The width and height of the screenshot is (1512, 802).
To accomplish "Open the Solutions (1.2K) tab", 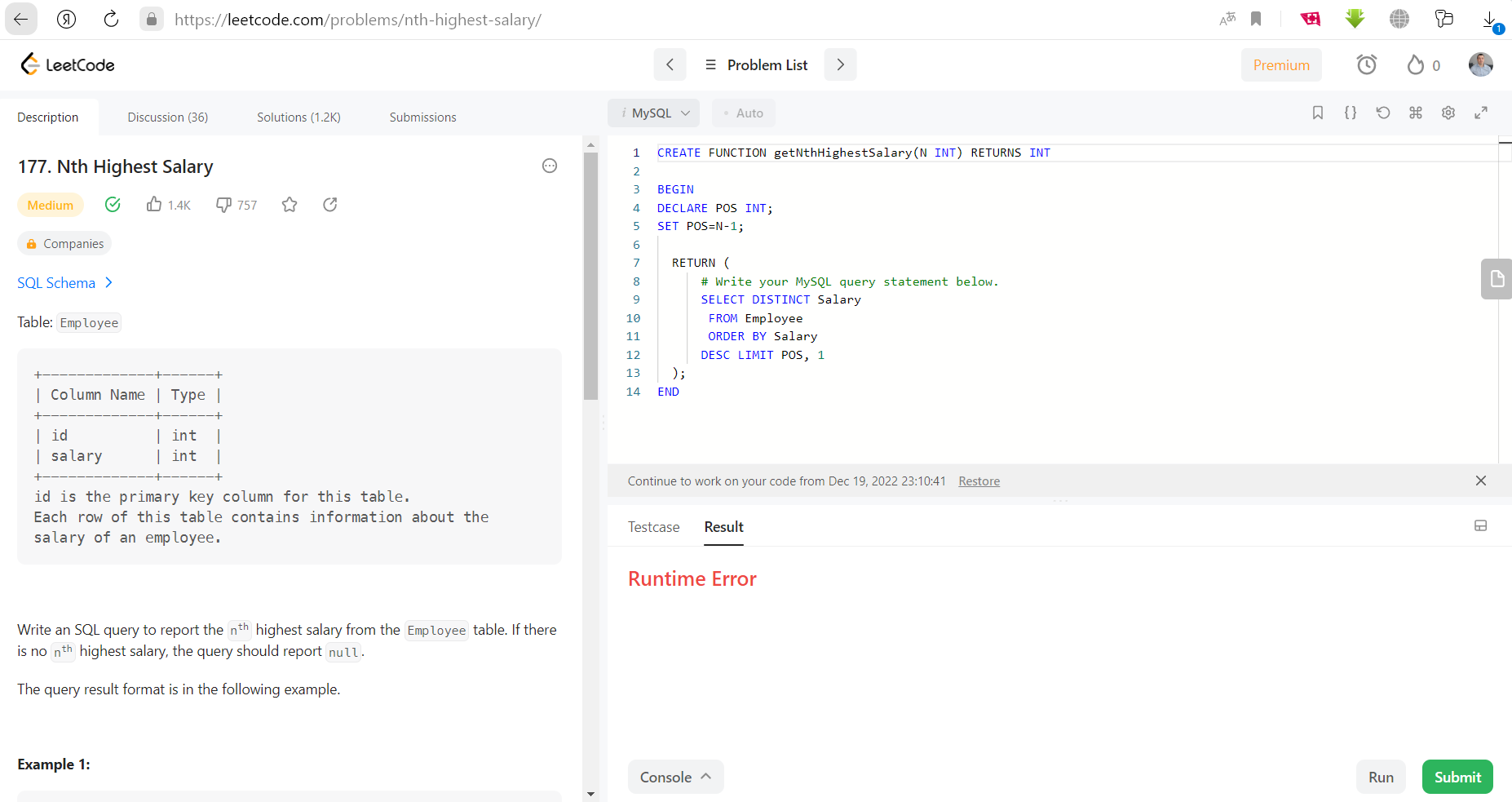I will tap(298, 117).
